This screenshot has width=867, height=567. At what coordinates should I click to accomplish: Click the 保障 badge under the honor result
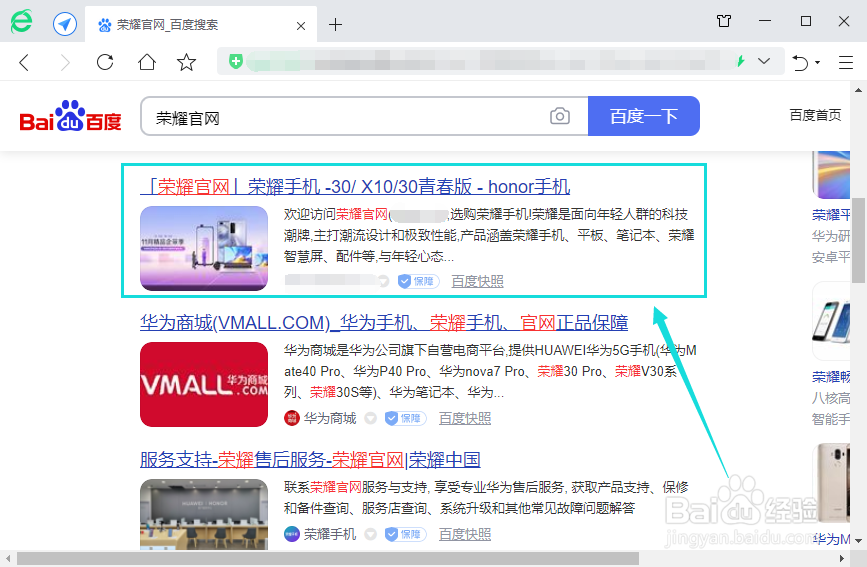click(419, 282)
